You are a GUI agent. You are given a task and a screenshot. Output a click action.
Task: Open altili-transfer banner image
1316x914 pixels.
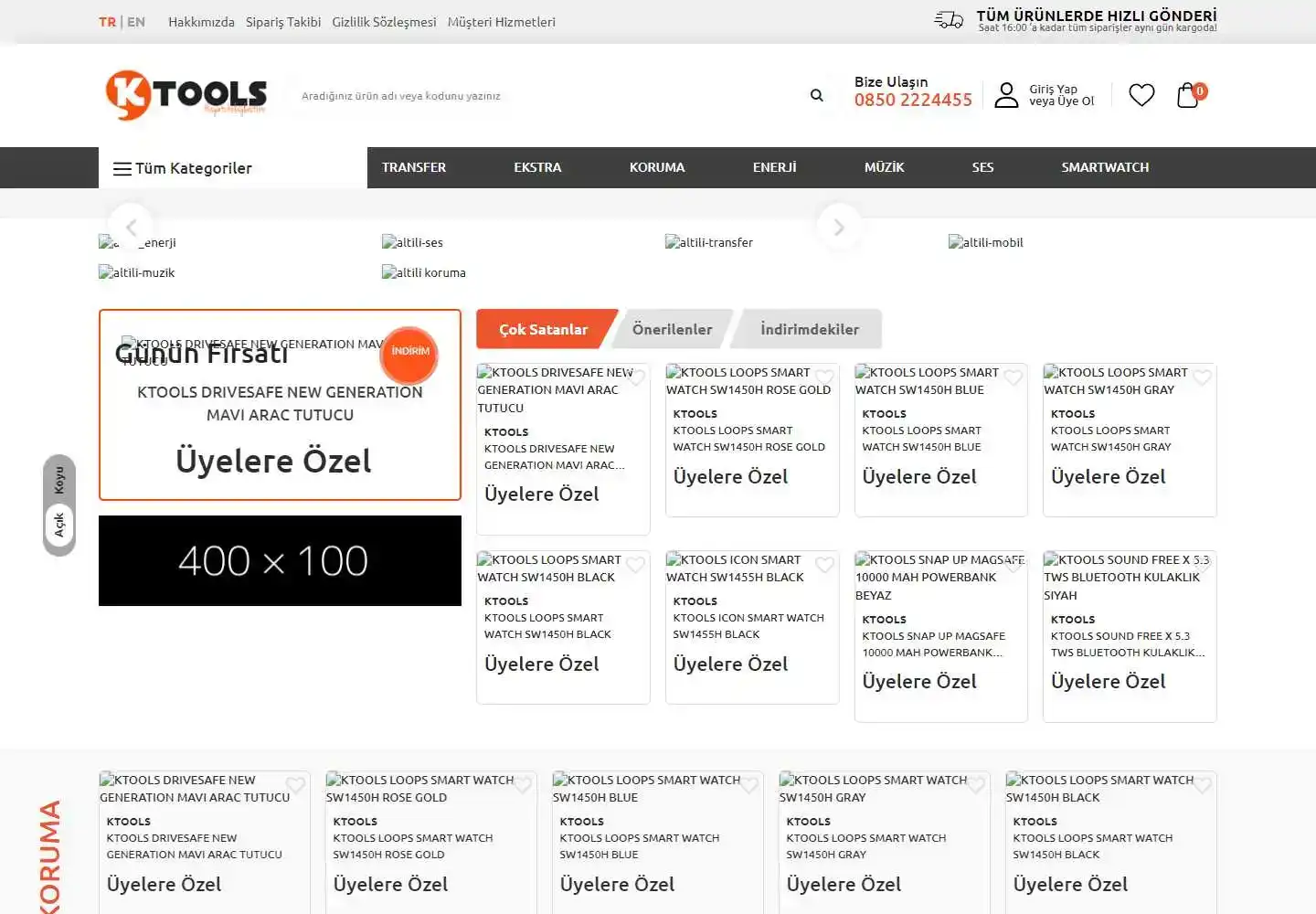coord(709,242)
